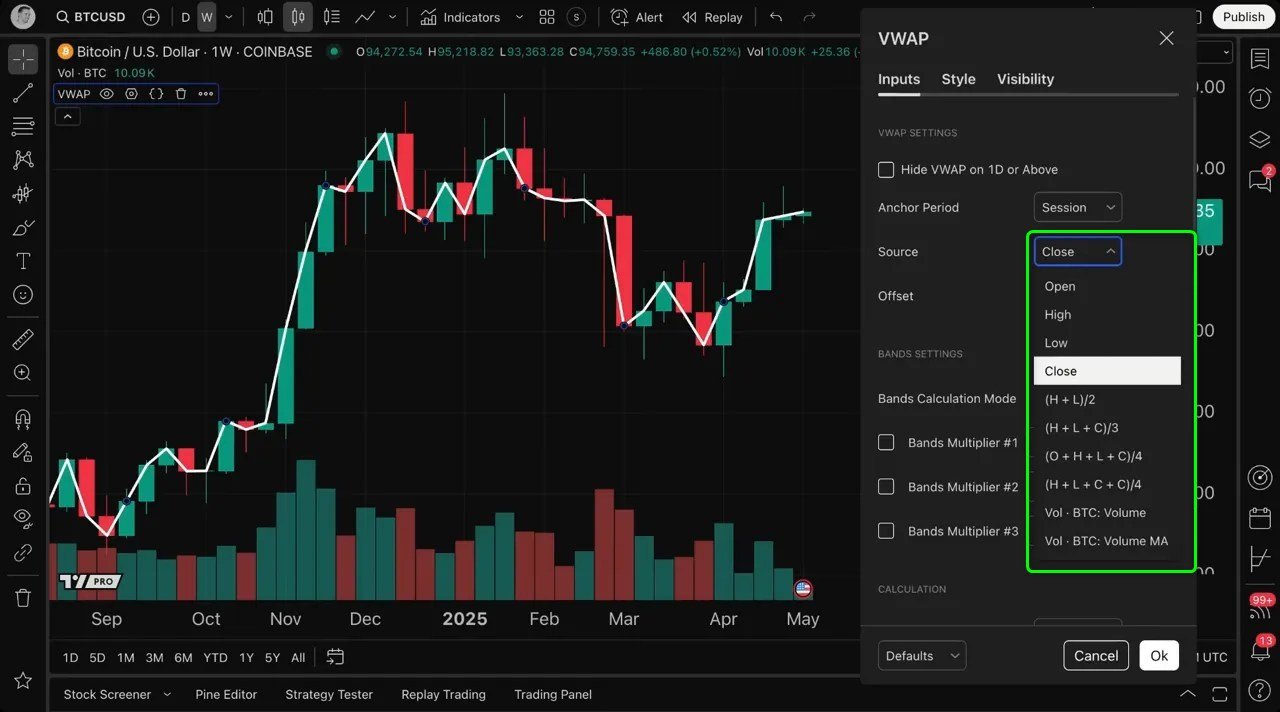Click the Alert clock icon in toolbar

click(620, 17)
